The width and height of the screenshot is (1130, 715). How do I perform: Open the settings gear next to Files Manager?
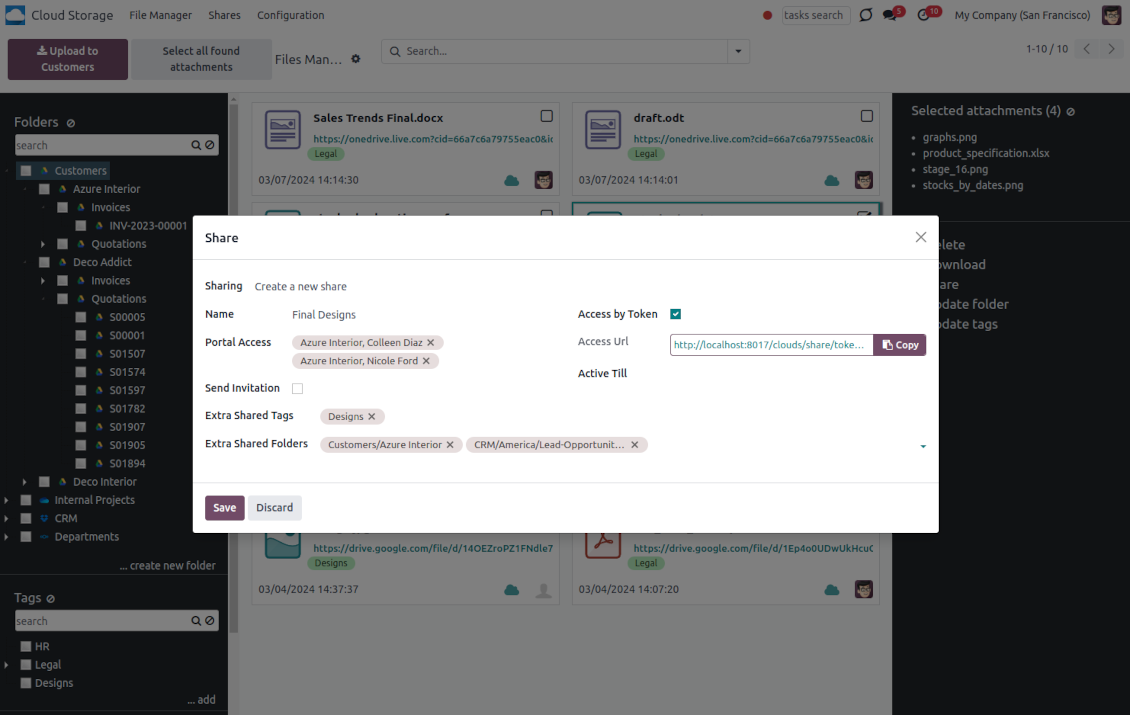(355, 60)
